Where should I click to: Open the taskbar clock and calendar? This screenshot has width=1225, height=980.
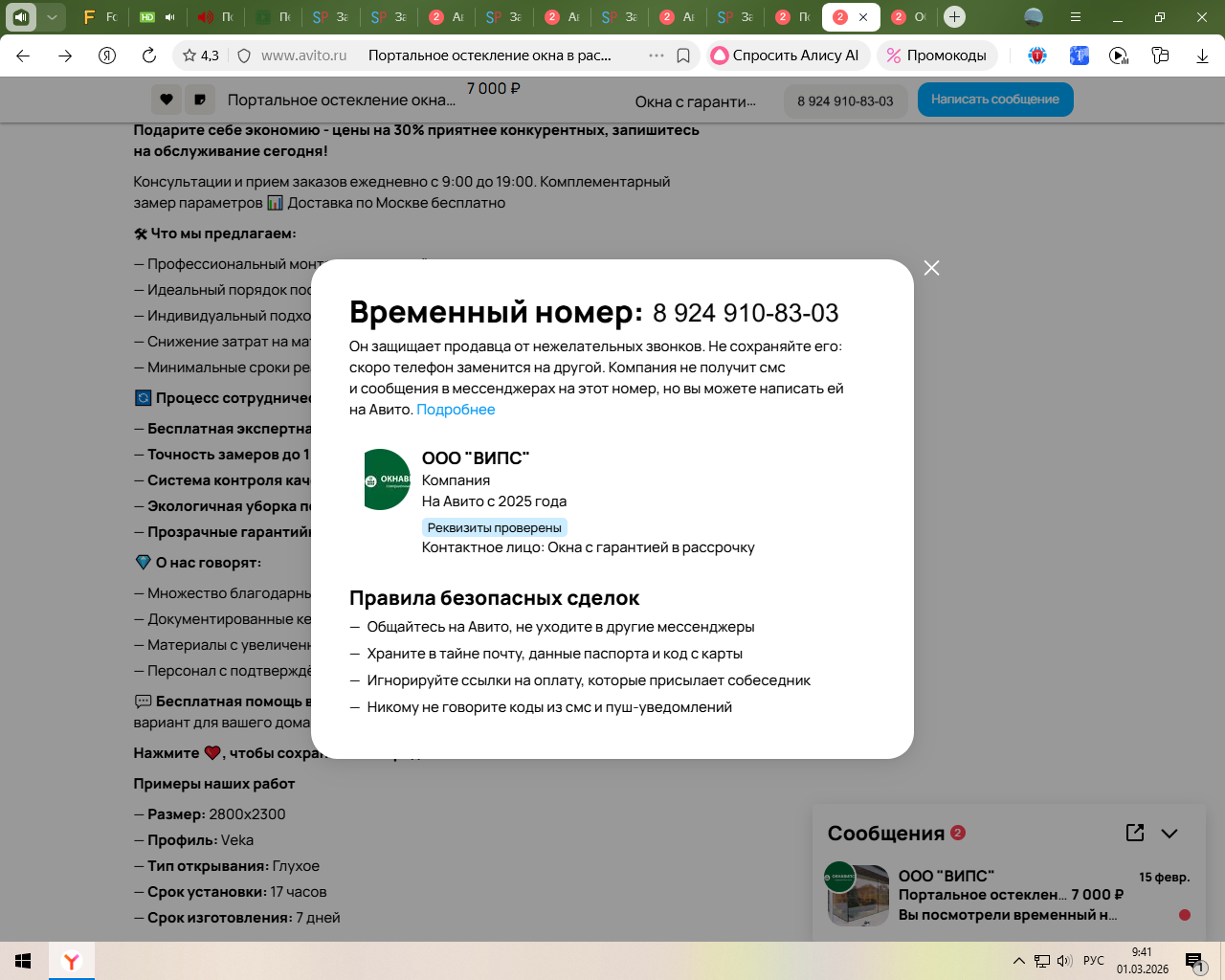point(1143,961)
